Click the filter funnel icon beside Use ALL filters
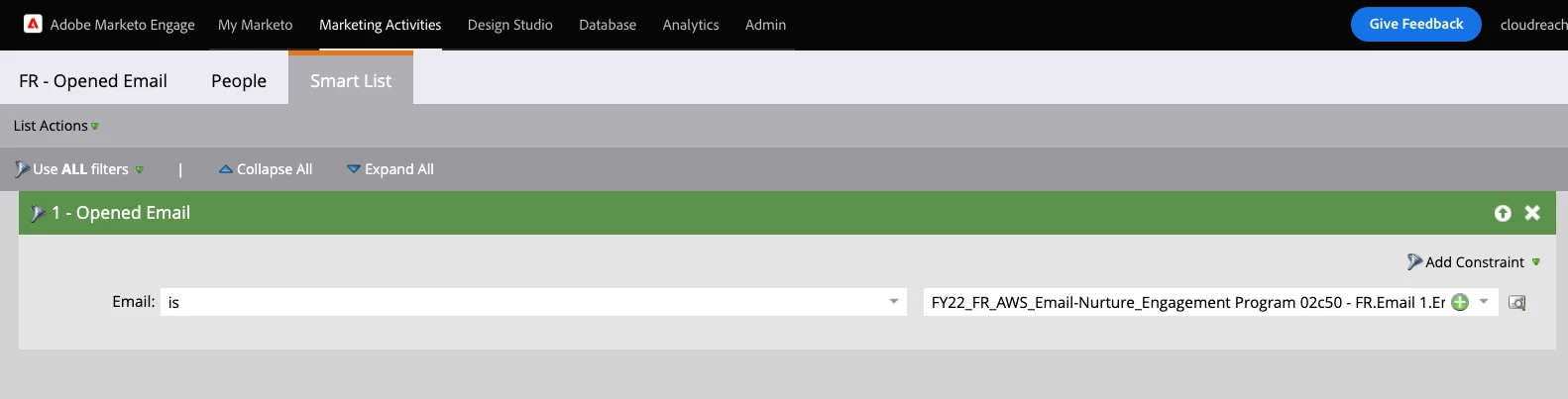Viewport: 1568px width, 399px height. coord(22,169)
